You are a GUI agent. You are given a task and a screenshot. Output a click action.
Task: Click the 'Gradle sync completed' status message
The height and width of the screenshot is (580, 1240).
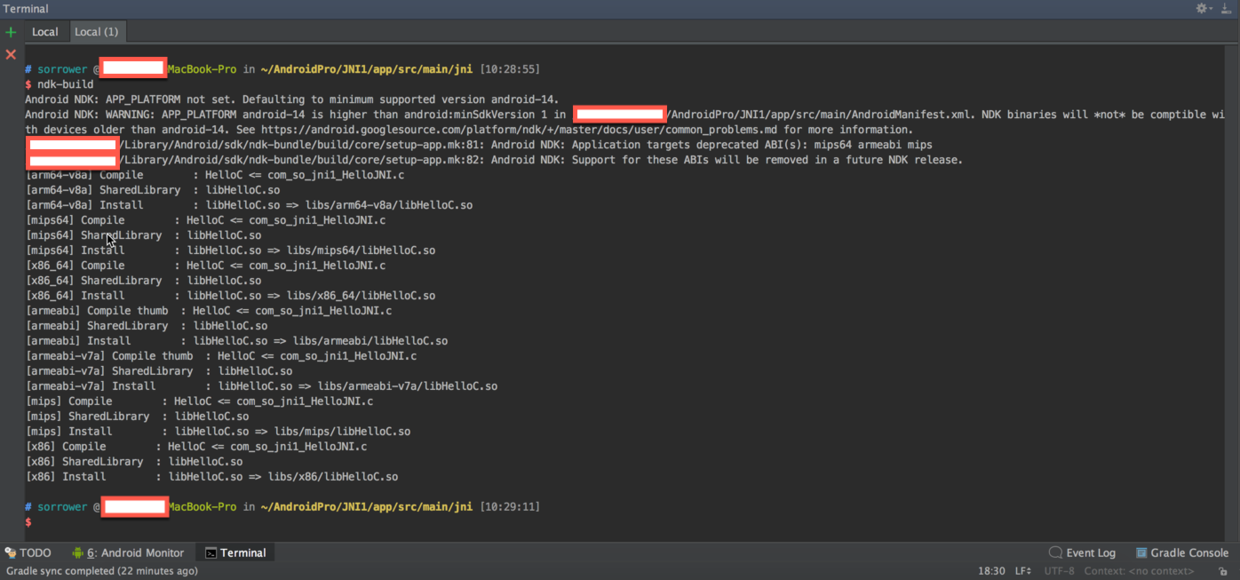pyautogui.click(x=102, y=571)
